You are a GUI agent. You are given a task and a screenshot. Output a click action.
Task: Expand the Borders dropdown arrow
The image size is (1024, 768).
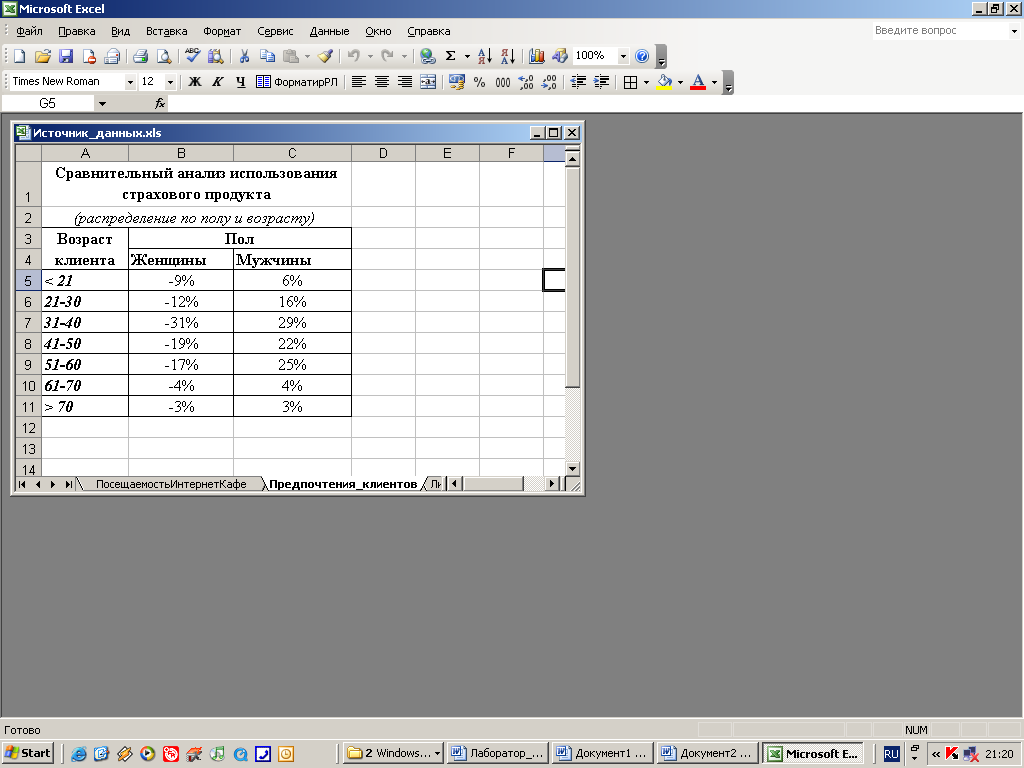click(647, 82)
